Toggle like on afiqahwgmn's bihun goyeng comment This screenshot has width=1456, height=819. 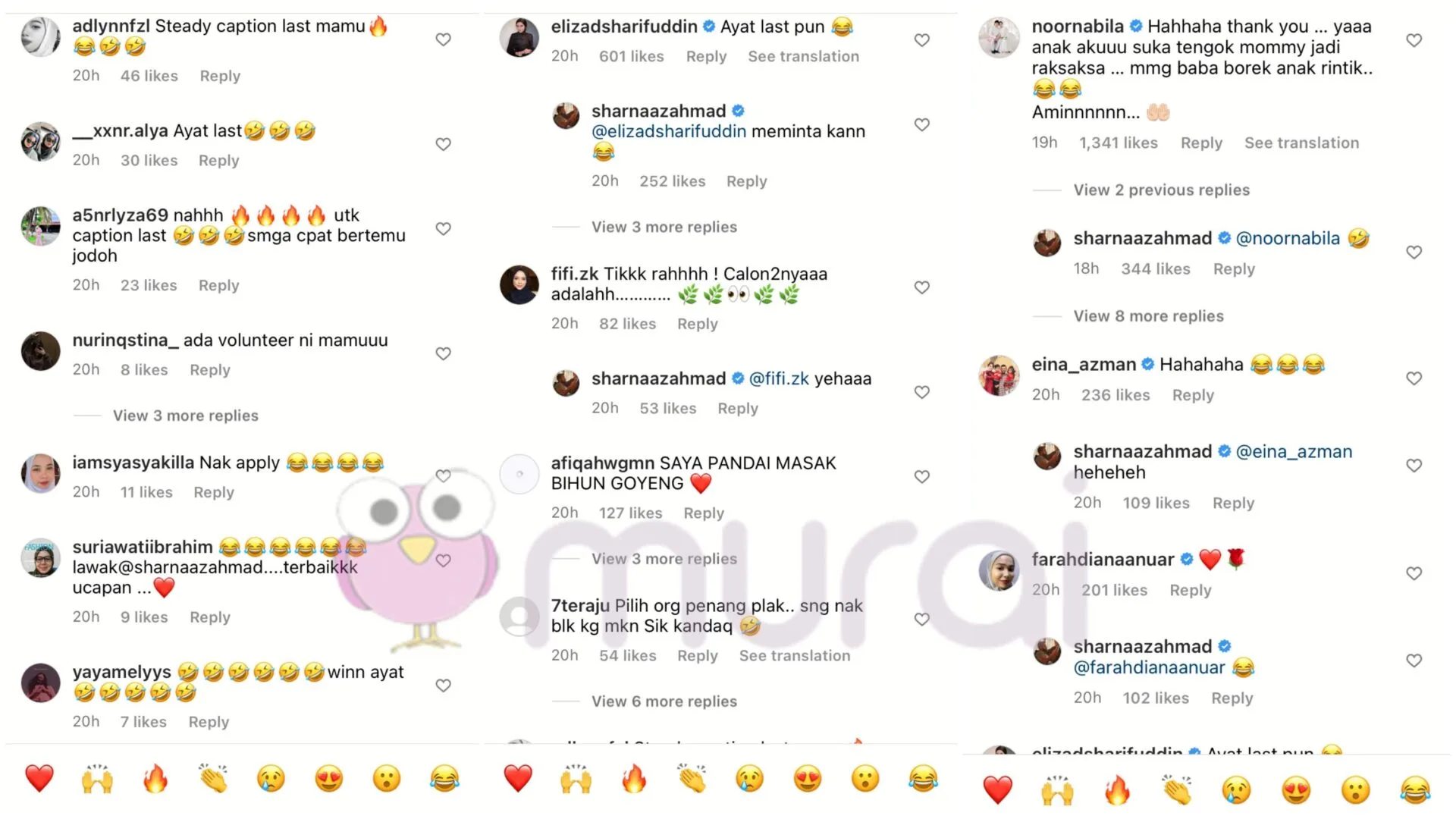922,477
